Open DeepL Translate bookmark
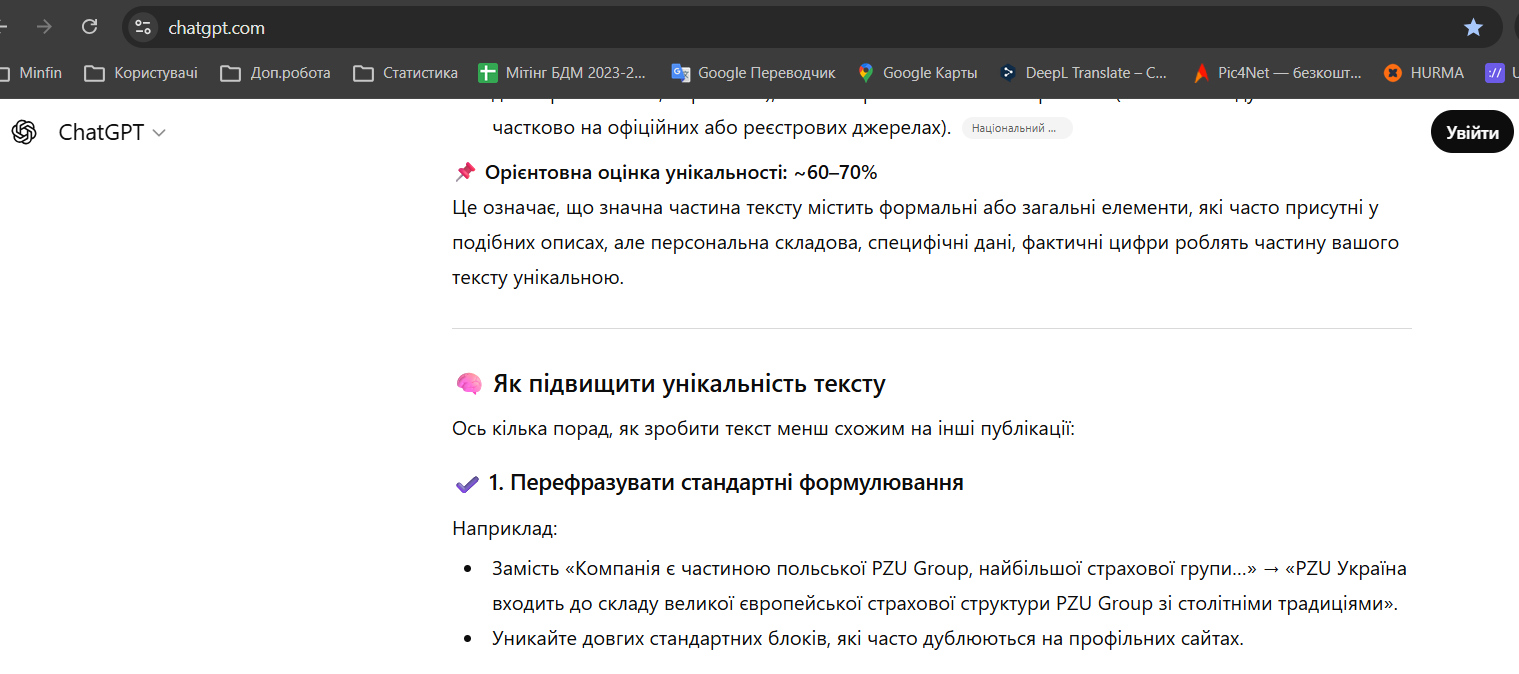The width and height of the screenshot is (1519, 674). [1083, 72]
